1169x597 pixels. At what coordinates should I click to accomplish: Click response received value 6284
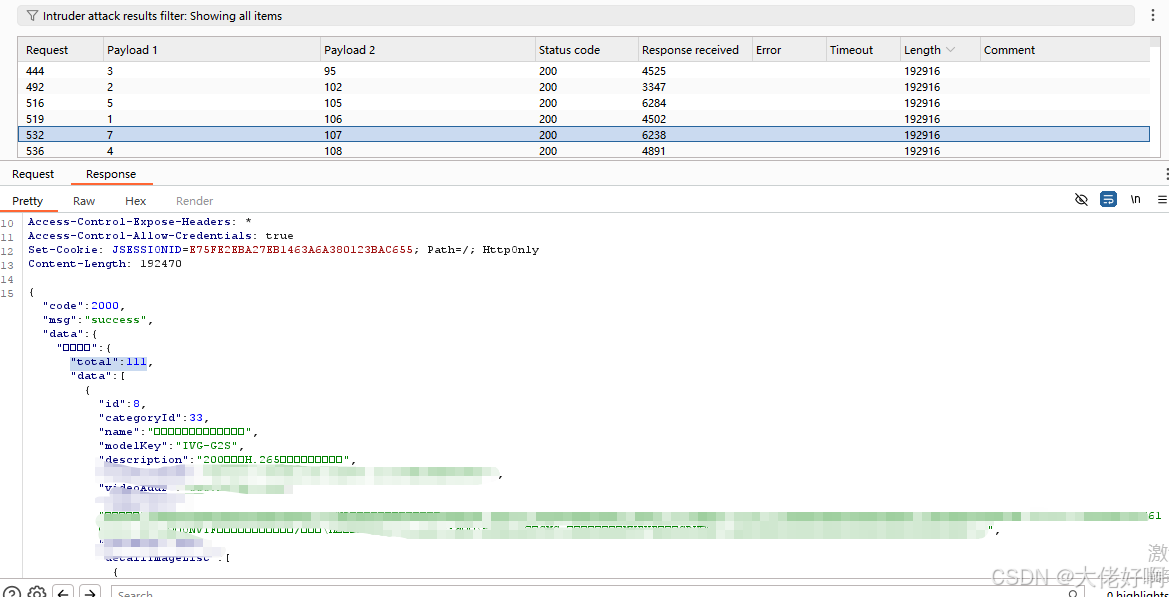point(654,103)
